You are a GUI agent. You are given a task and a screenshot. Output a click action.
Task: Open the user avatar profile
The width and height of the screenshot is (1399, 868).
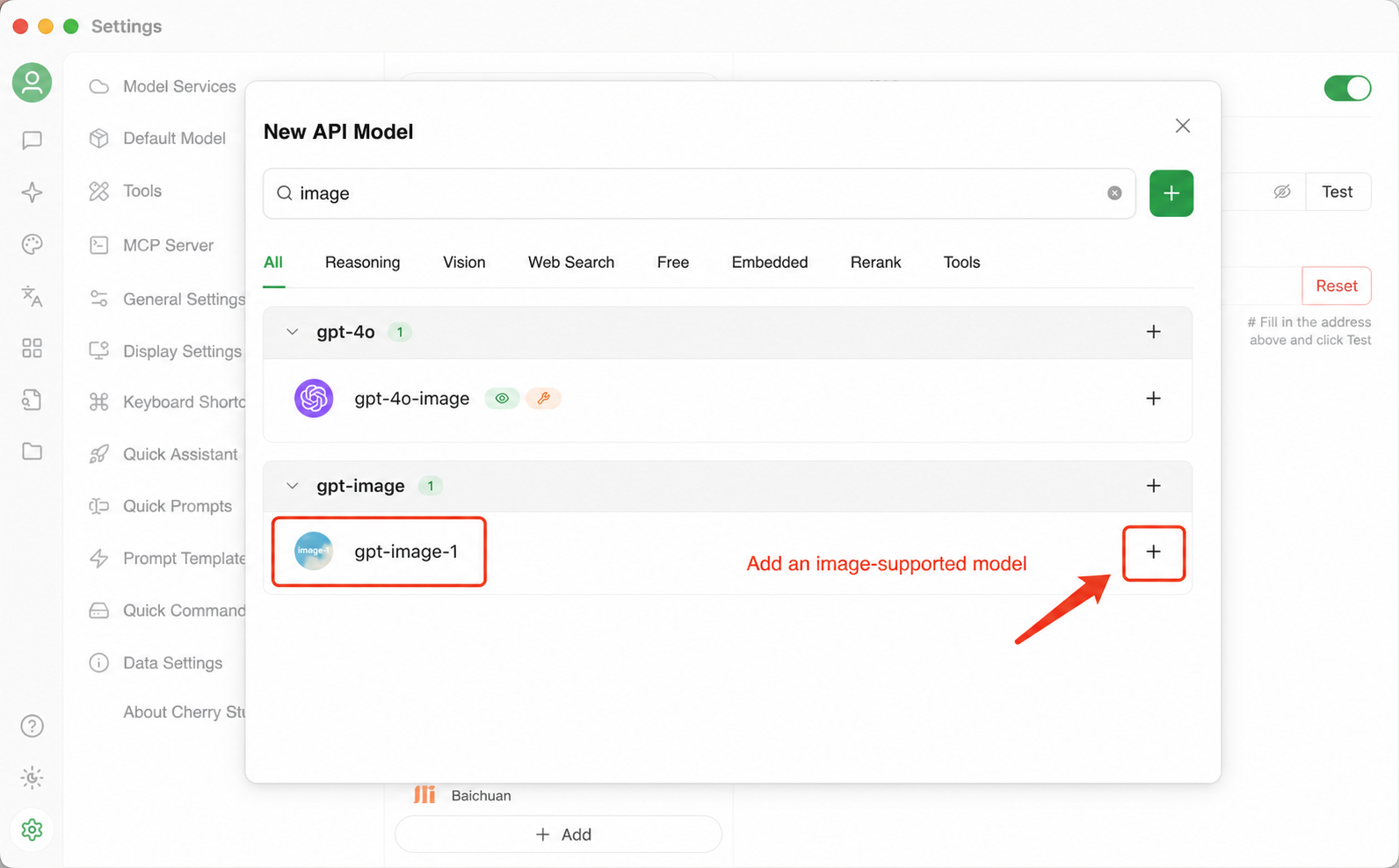click(x=32, y=83)
